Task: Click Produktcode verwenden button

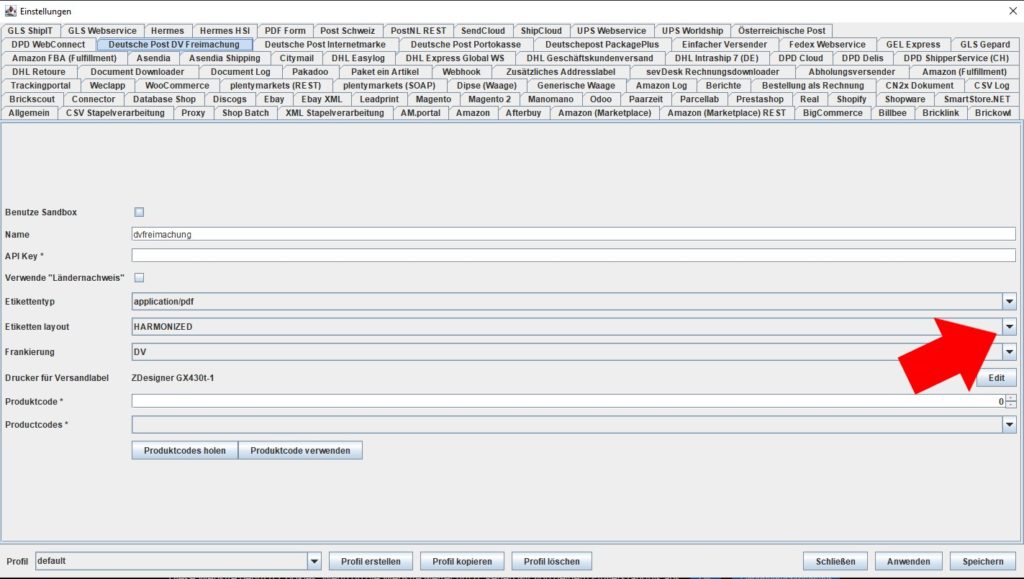Action: 300,450
